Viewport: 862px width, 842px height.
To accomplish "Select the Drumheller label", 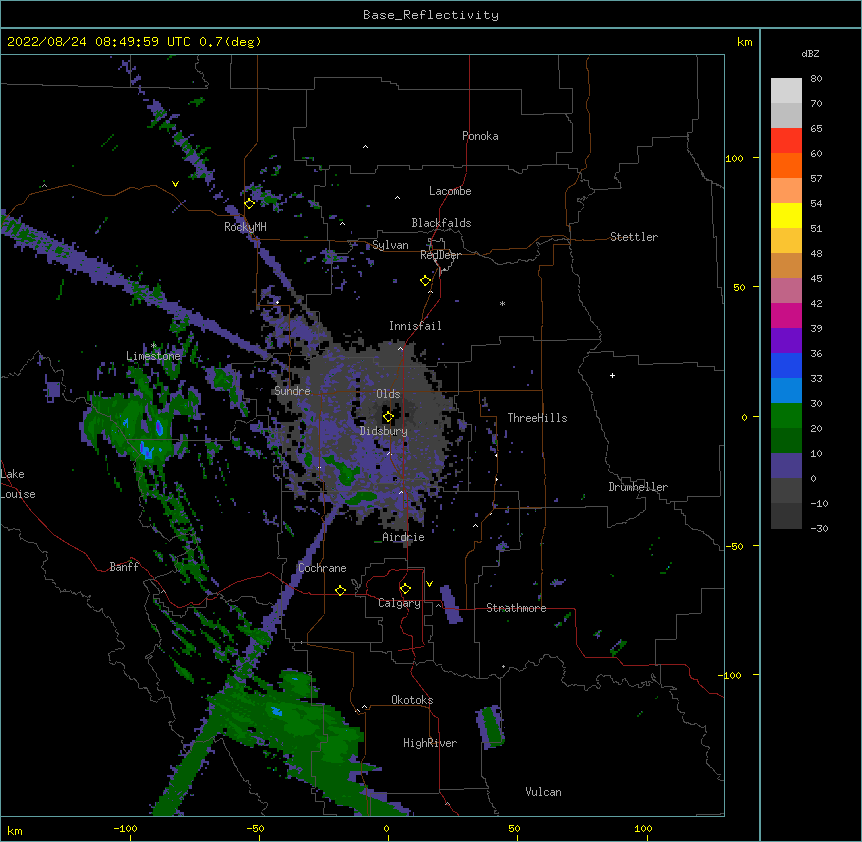I will tap(638, 487).
